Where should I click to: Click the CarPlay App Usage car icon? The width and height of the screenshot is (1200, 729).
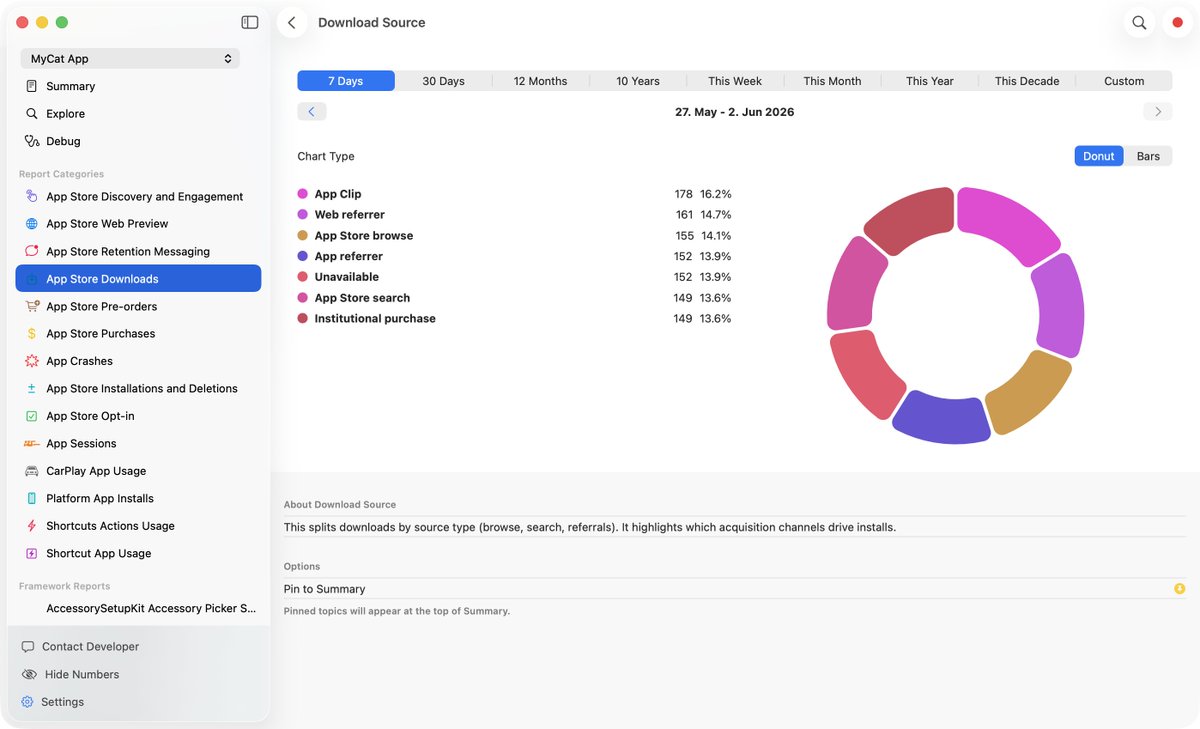(x=32, y=471)
